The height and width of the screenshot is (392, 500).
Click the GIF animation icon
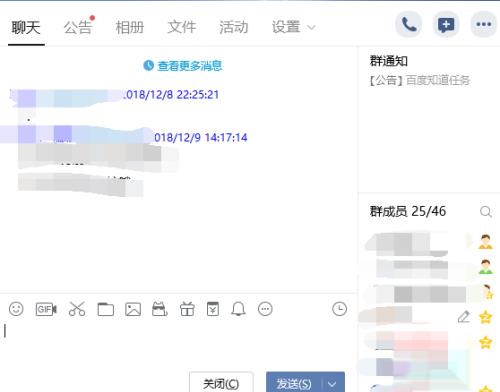[46, 309]
